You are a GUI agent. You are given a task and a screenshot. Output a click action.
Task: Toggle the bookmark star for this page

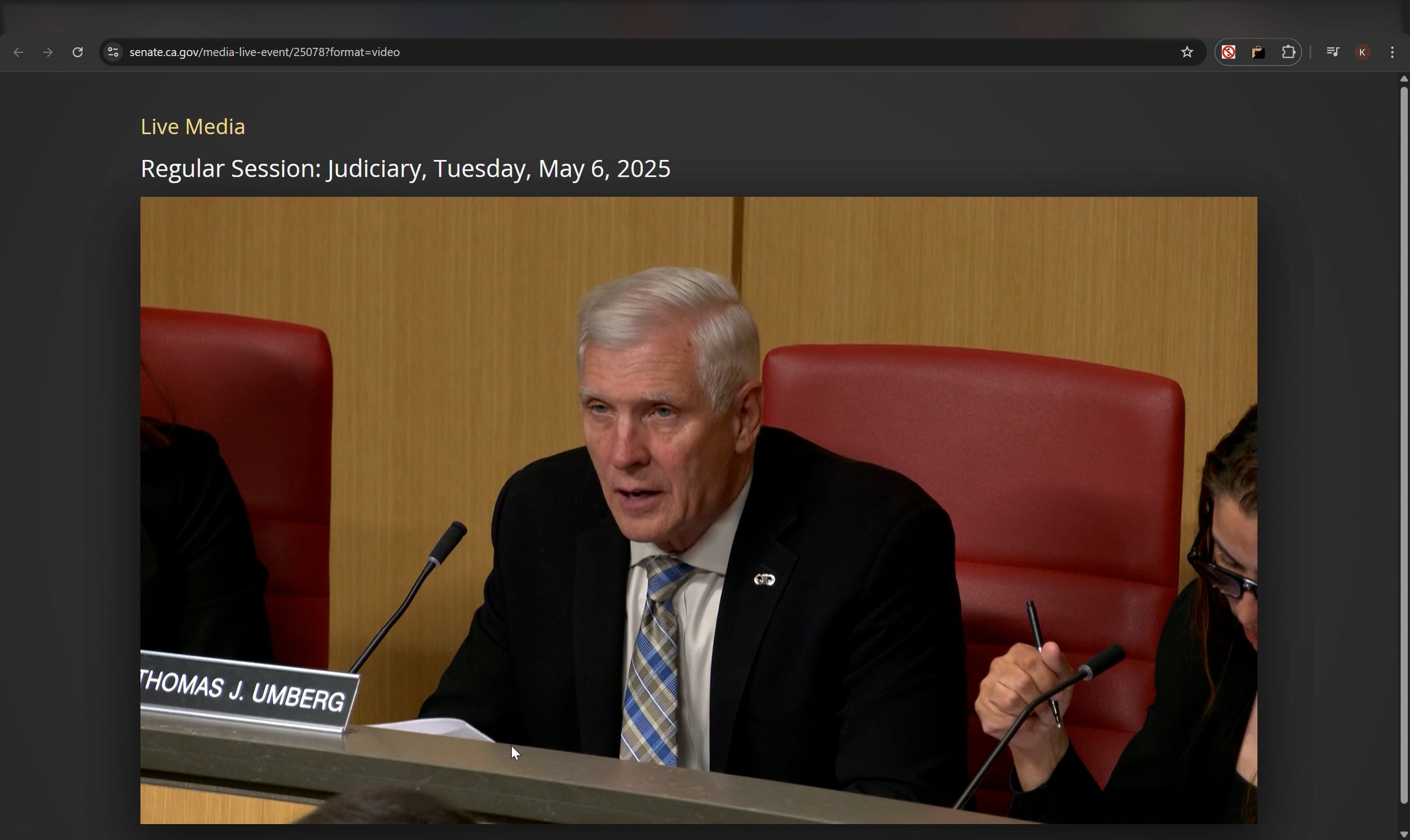(x=1187, y=52)
